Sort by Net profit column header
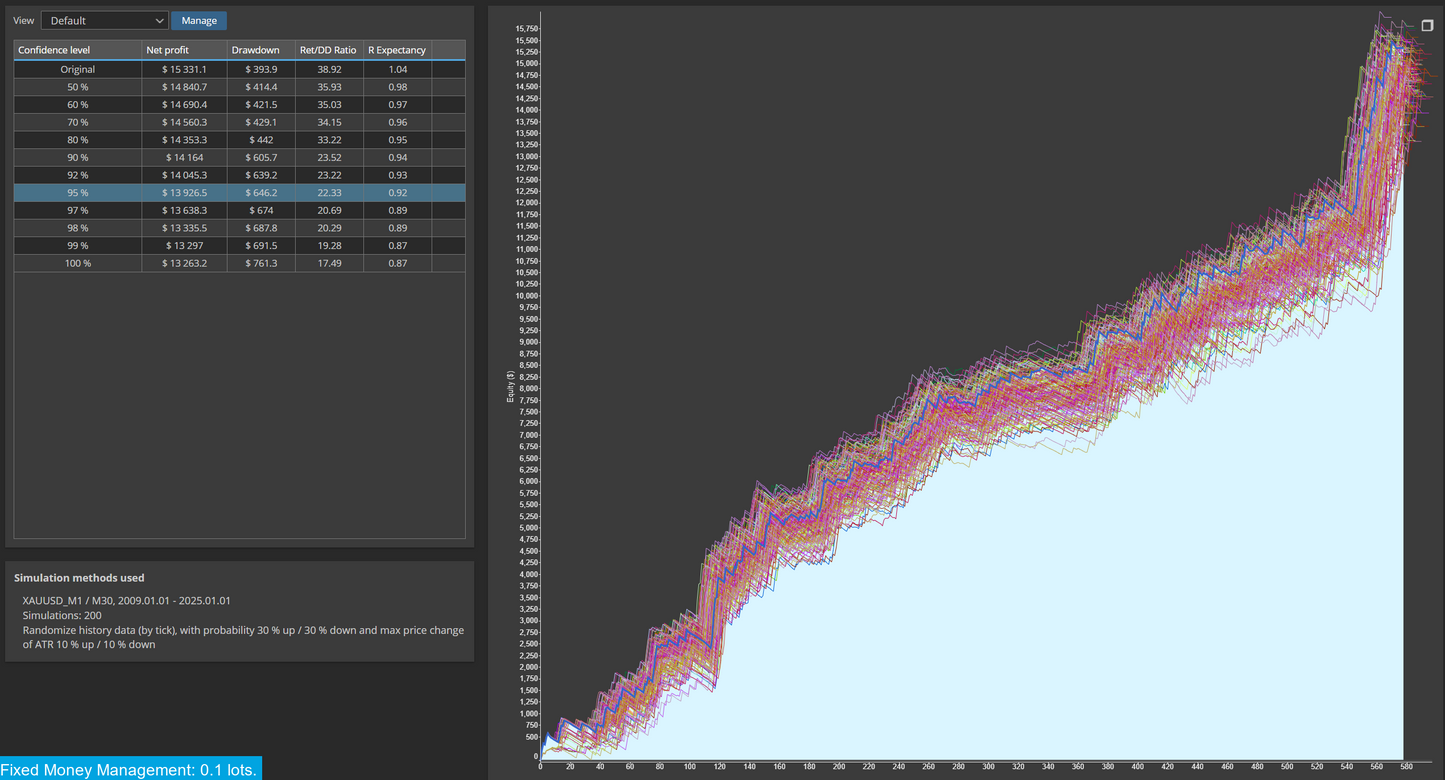The width and height of the screenshot is (1445, 780). click(x=184, y=50)
